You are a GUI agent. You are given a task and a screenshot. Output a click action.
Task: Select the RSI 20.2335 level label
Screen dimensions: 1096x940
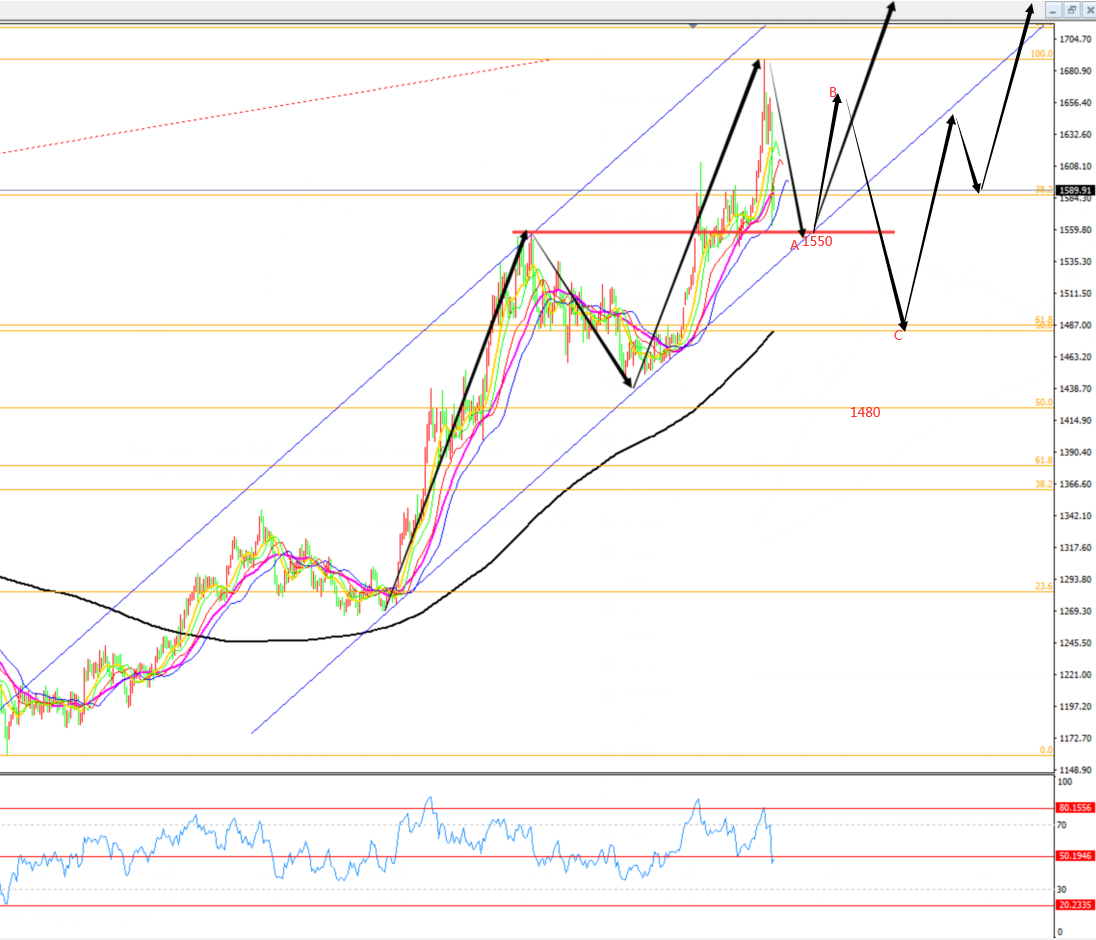point(1075,906)
